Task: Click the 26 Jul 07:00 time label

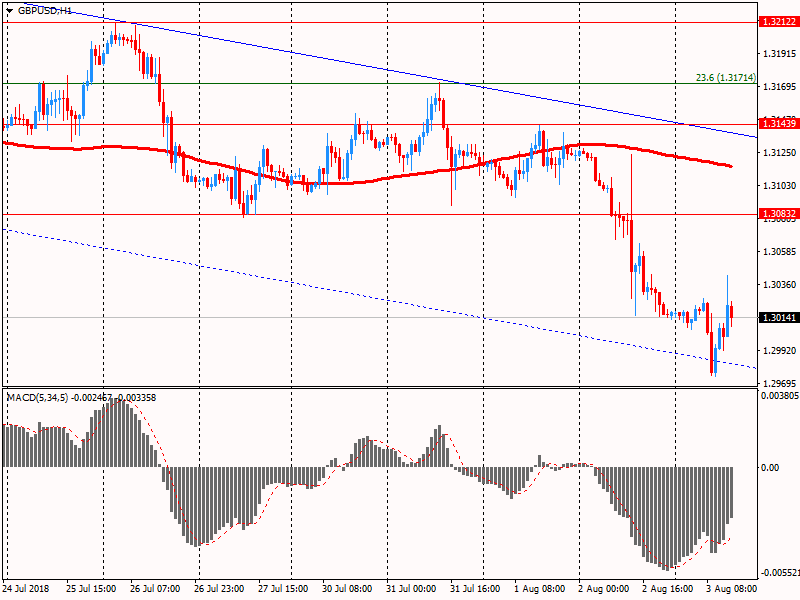Action: (x=155, y=589)
